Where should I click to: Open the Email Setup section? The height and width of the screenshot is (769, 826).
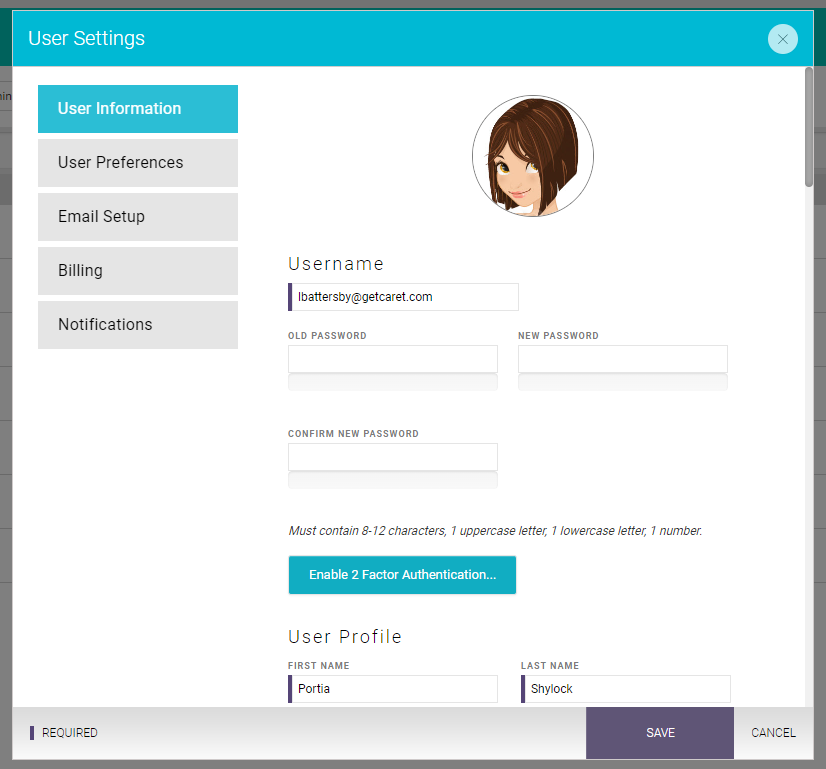click(137, 216)
